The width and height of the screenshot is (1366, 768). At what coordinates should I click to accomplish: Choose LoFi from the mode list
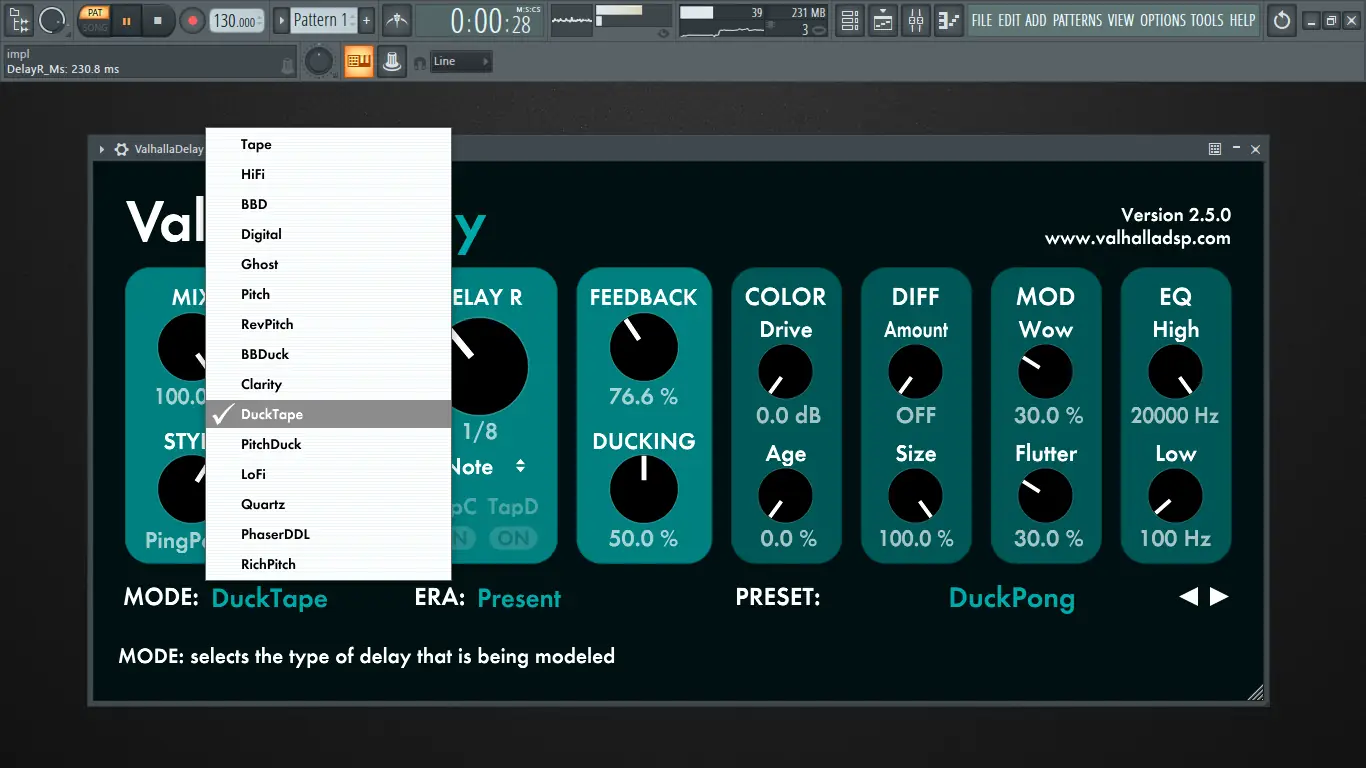[x=328, y=474]
